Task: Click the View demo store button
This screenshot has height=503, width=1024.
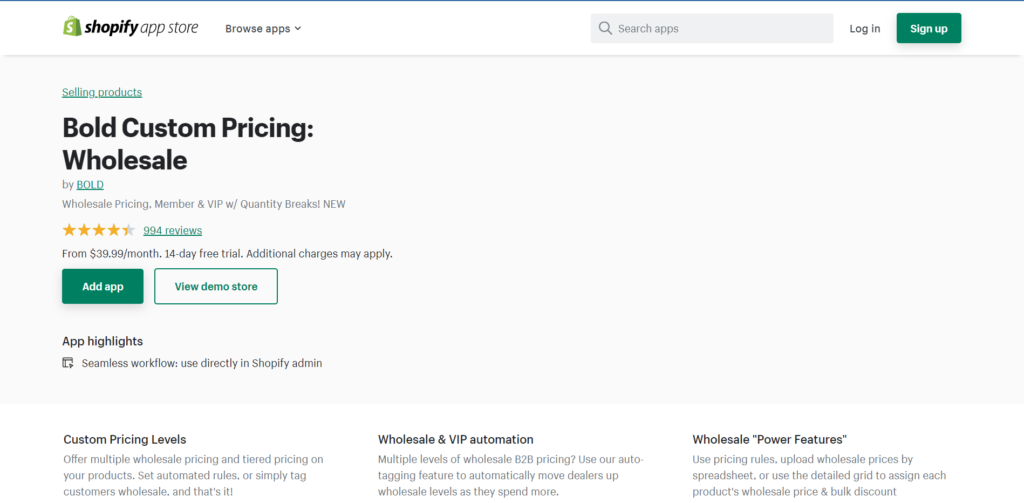Action: coord(216,286)
